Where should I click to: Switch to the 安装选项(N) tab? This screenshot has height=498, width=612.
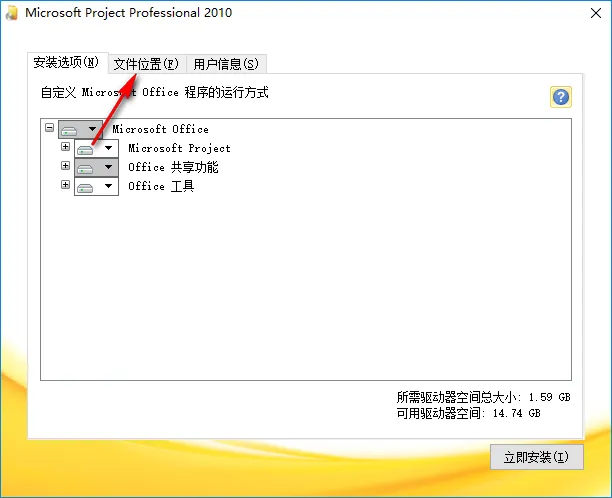pos(66,62)
